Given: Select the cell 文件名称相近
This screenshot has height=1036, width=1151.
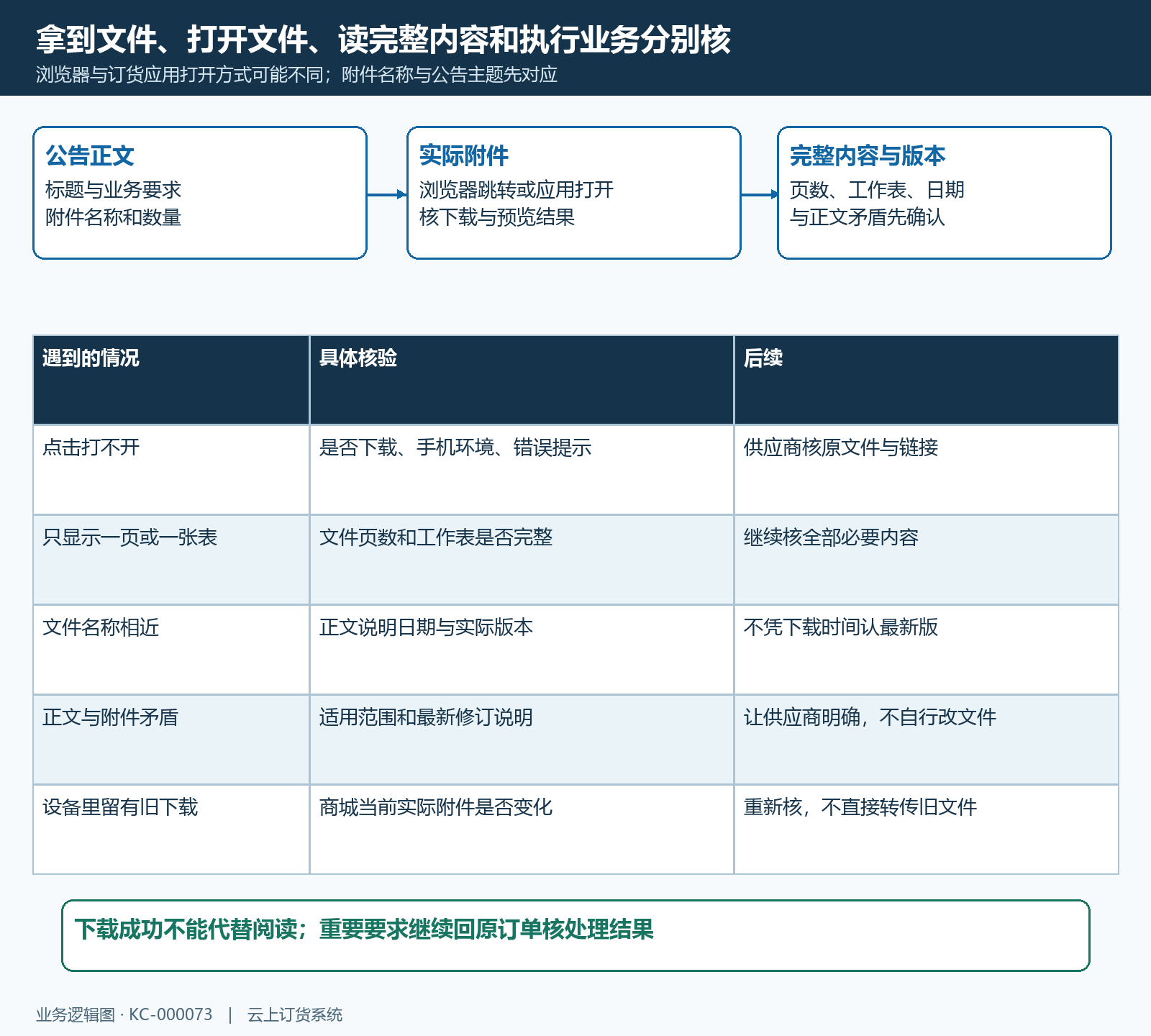Looking at the screenshot, I should coord(171,650).
